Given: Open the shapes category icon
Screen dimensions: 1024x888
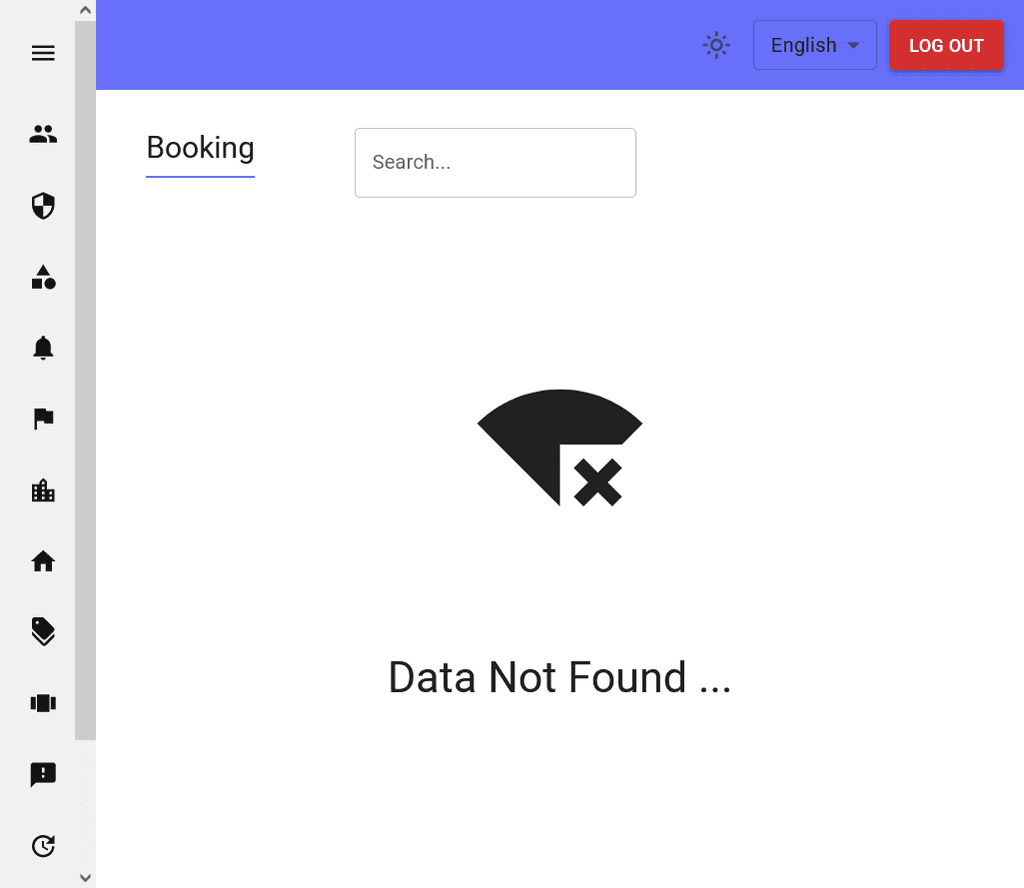Looking at the screenshot, I should (x=43, y=277).
